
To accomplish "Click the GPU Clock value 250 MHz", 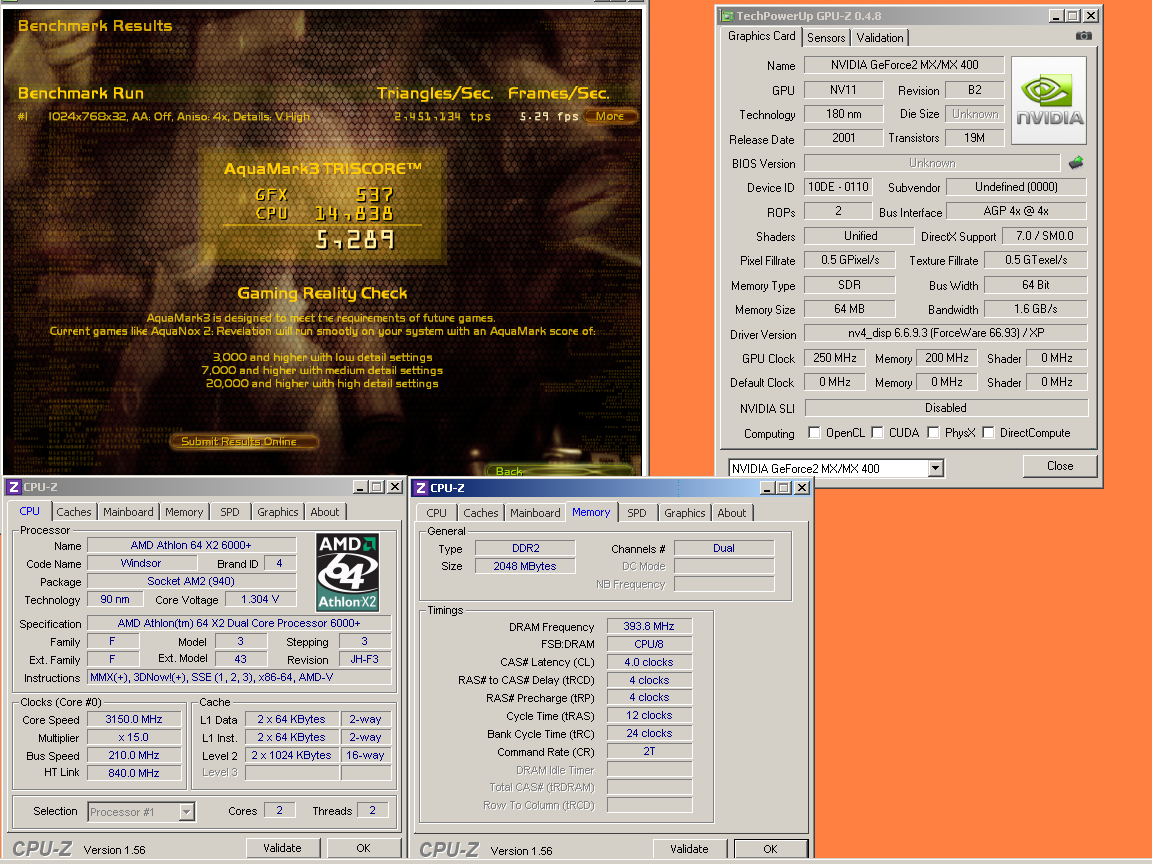I will coord(835,358).
